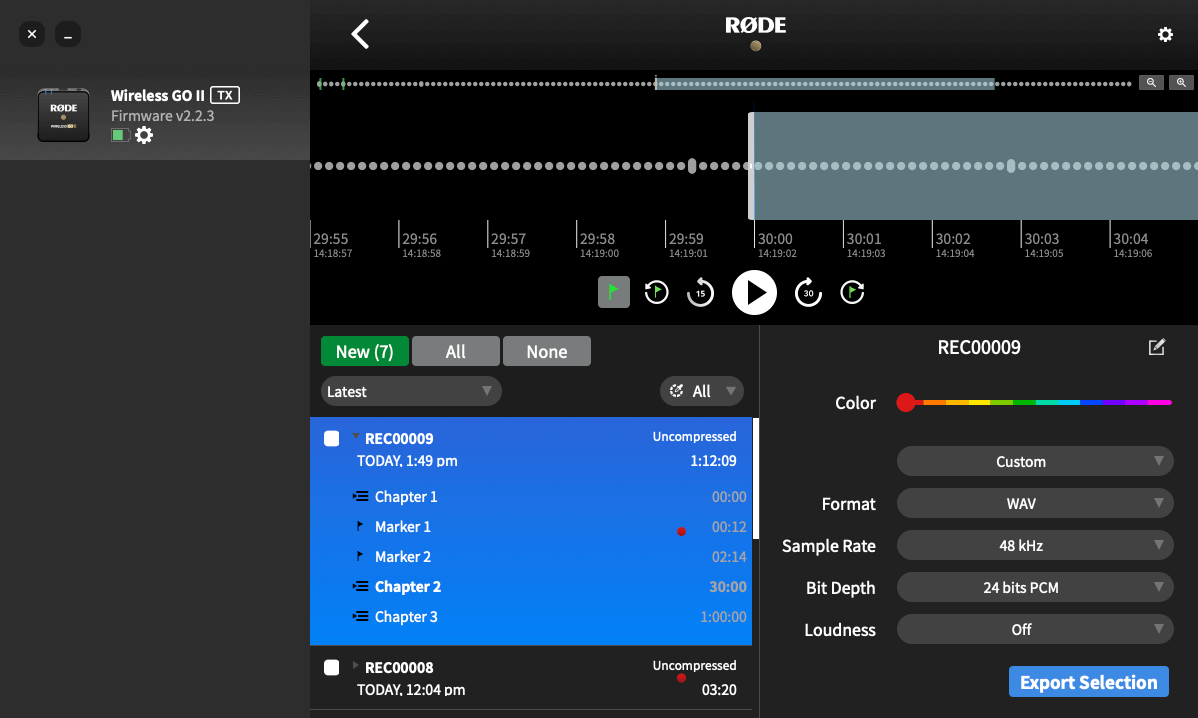Check the REC00008 recording checkbox
This screenshot has height=718, width=1198.
coord(332,667)
